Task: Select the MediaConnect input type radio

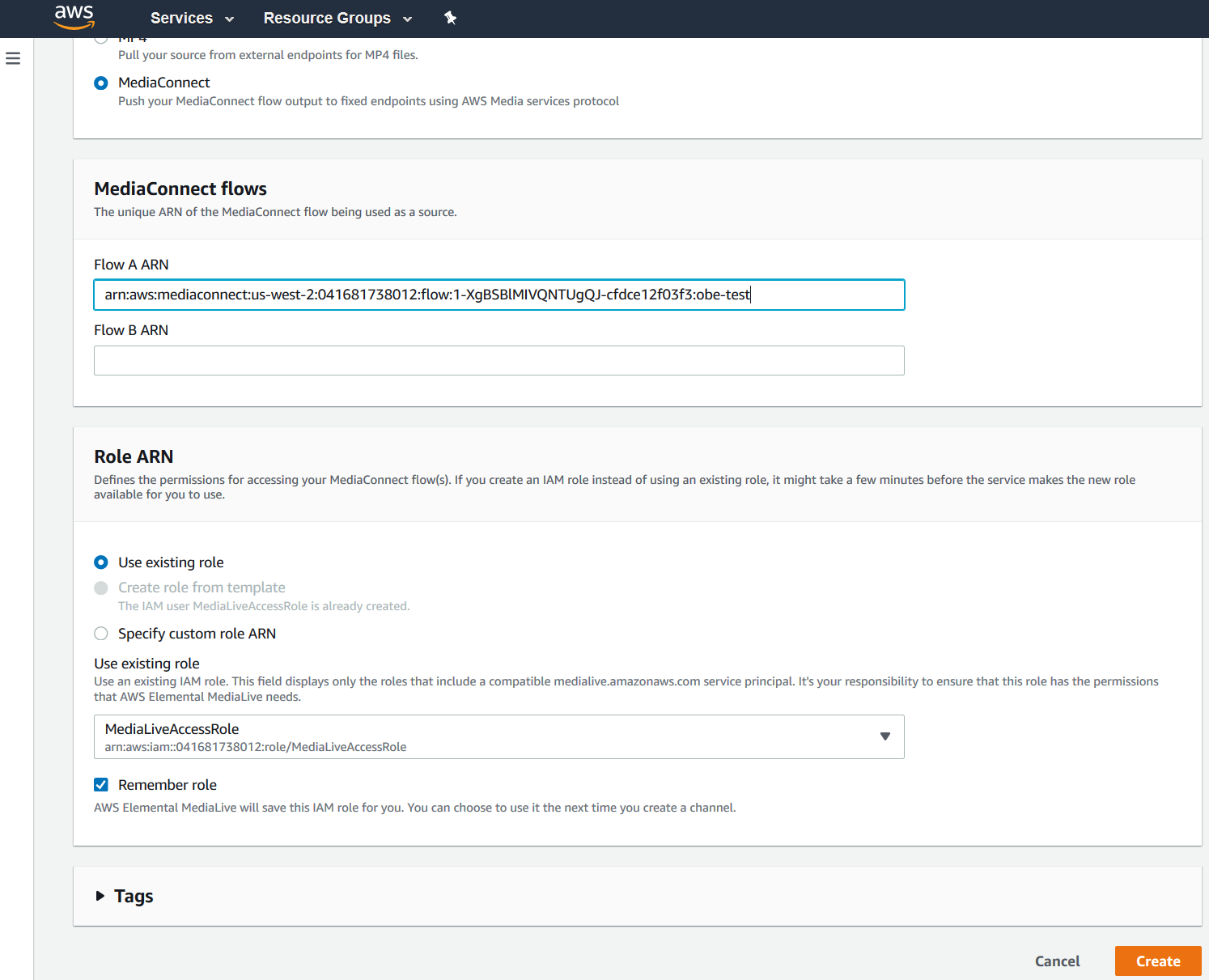Action: point(101,83)
